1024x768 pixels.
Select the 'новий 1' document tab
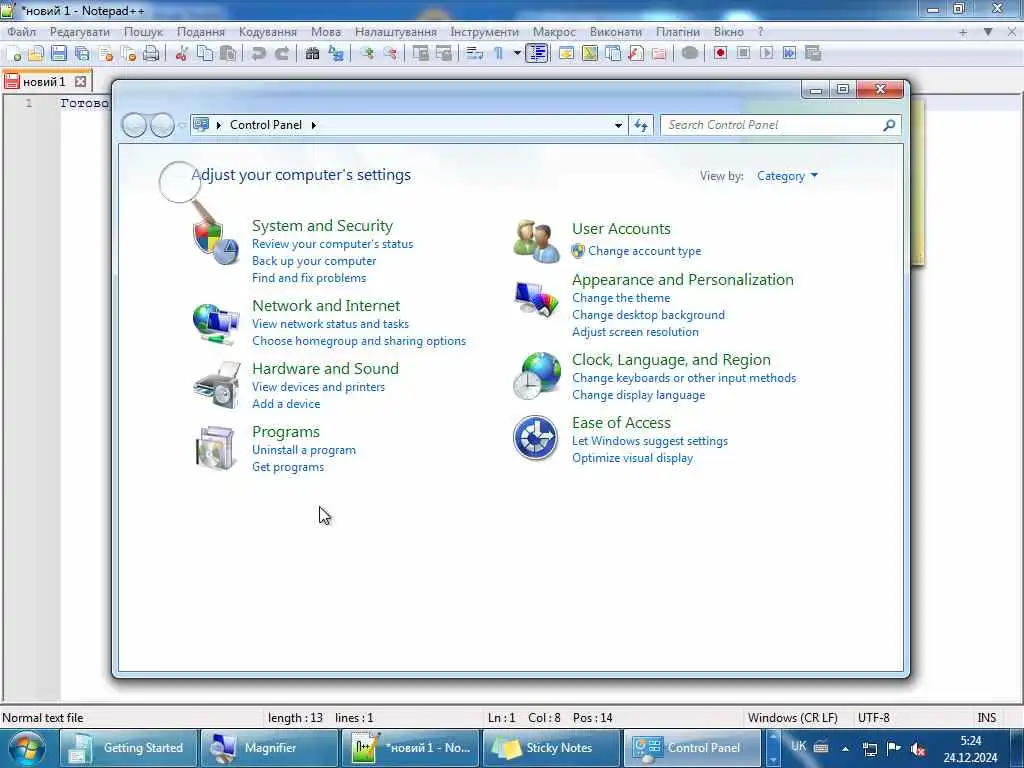[x=44, y=82]
